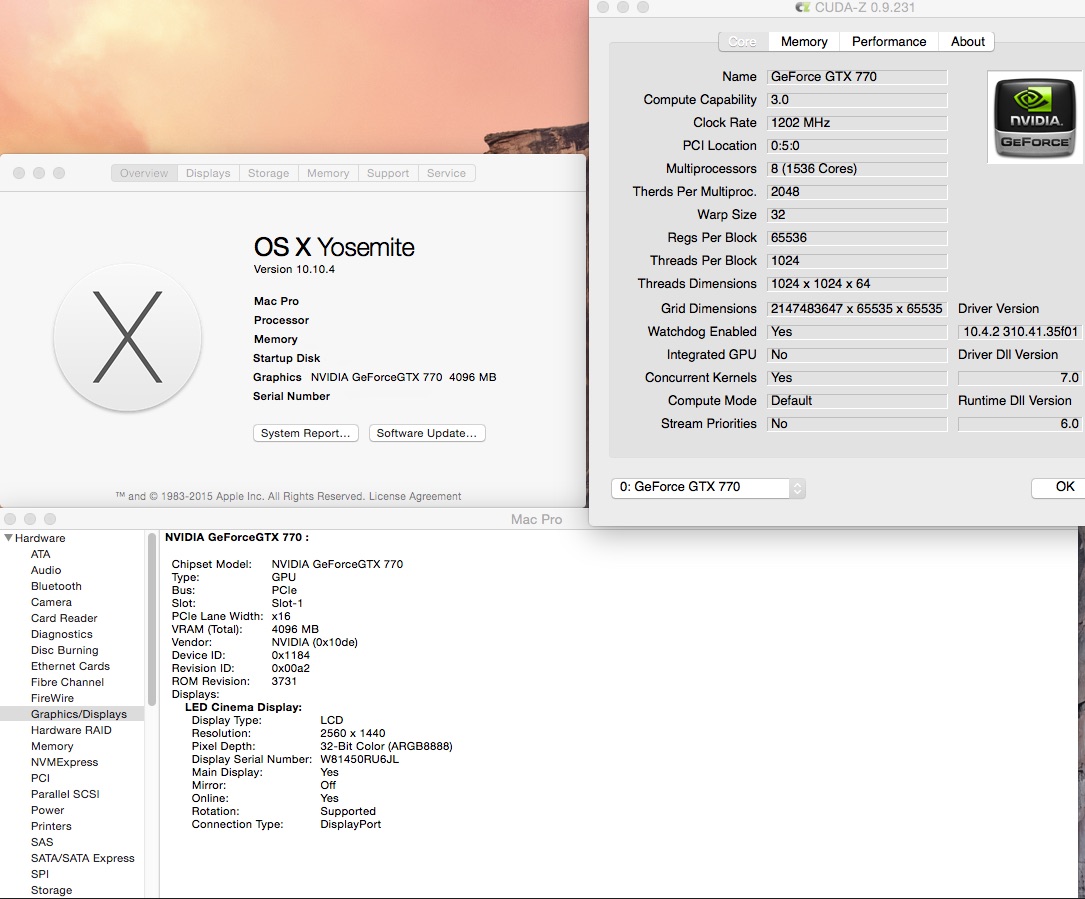Collapse the Hardware tree section
Viewport: 1085px width, 899px height.
click(x=8, y=538)
